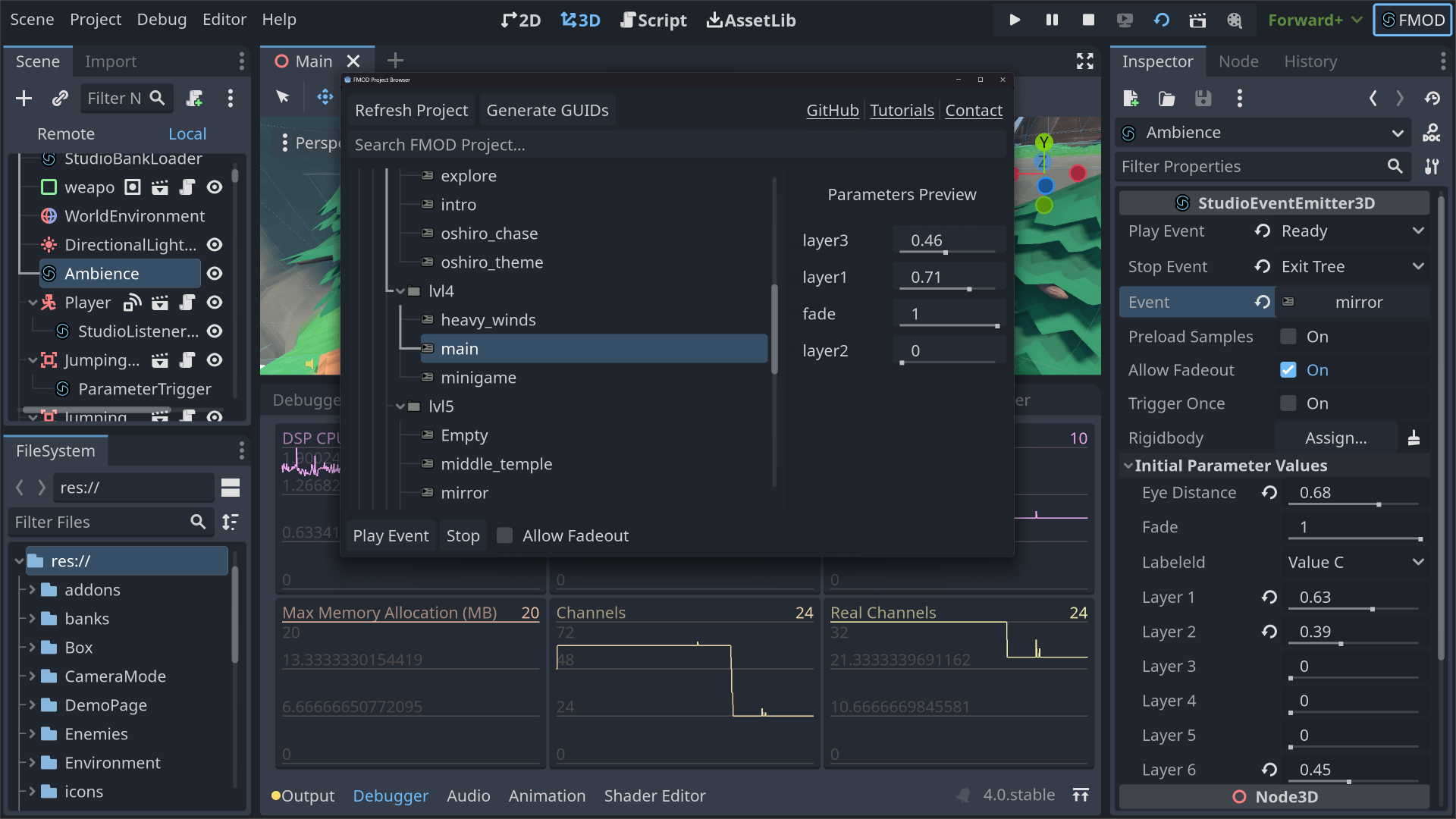This screenshot has height=819, width=1456.
Task: Select the arrow Select Mode tool
Action: (x=283, y=97)
